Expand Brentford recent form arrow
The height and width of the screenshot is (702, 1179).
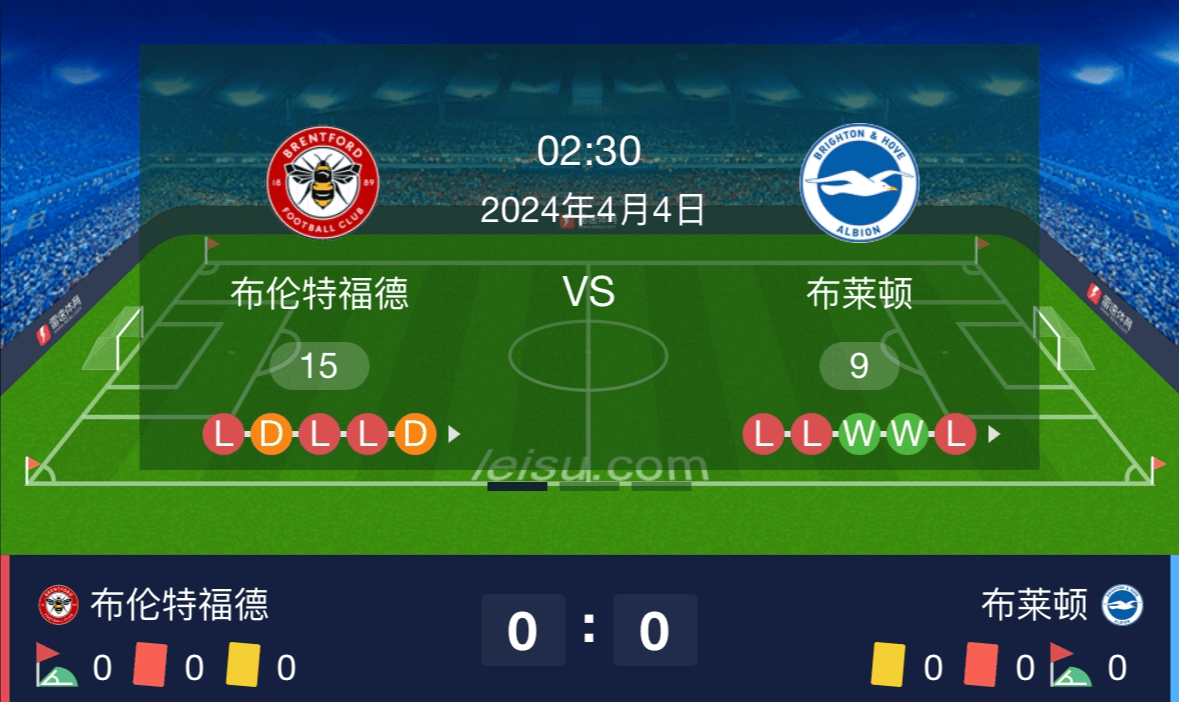pyautogui.click(x=453, y=434)
